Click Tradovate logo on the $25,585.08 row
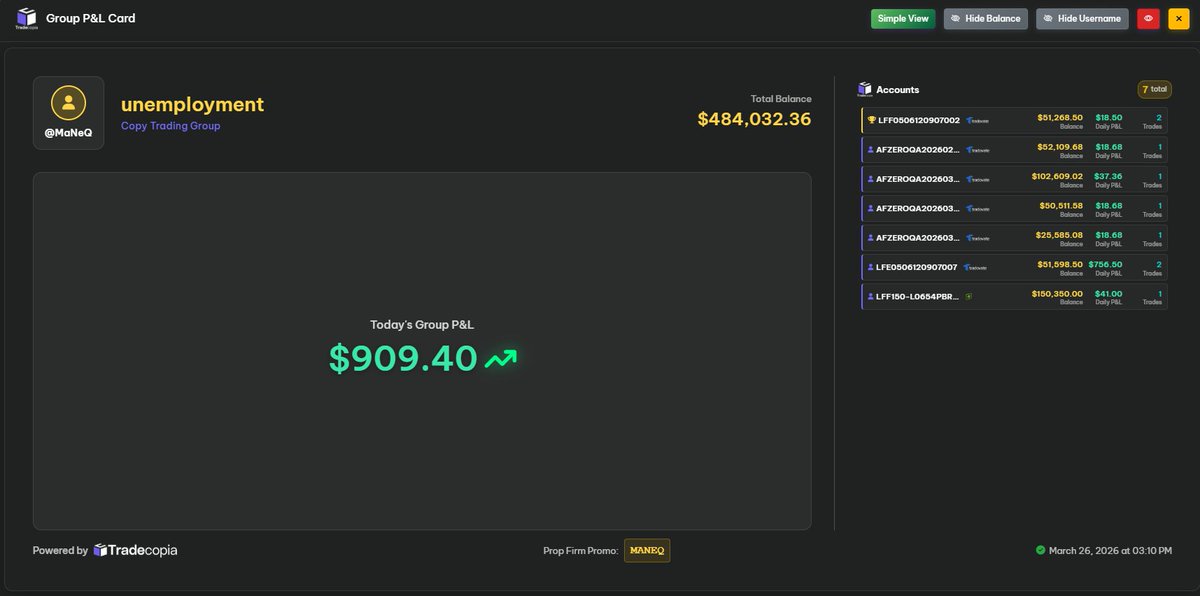Screen dimensions: 1200x596 pos(980,238)
